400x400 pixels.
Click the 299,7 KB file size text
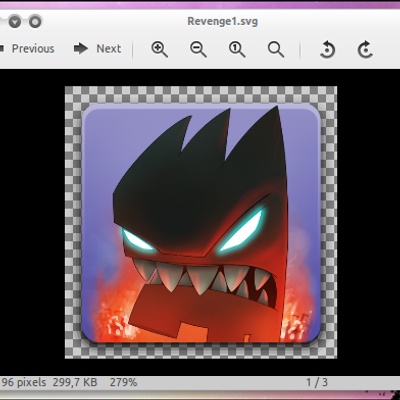(75, 382)
